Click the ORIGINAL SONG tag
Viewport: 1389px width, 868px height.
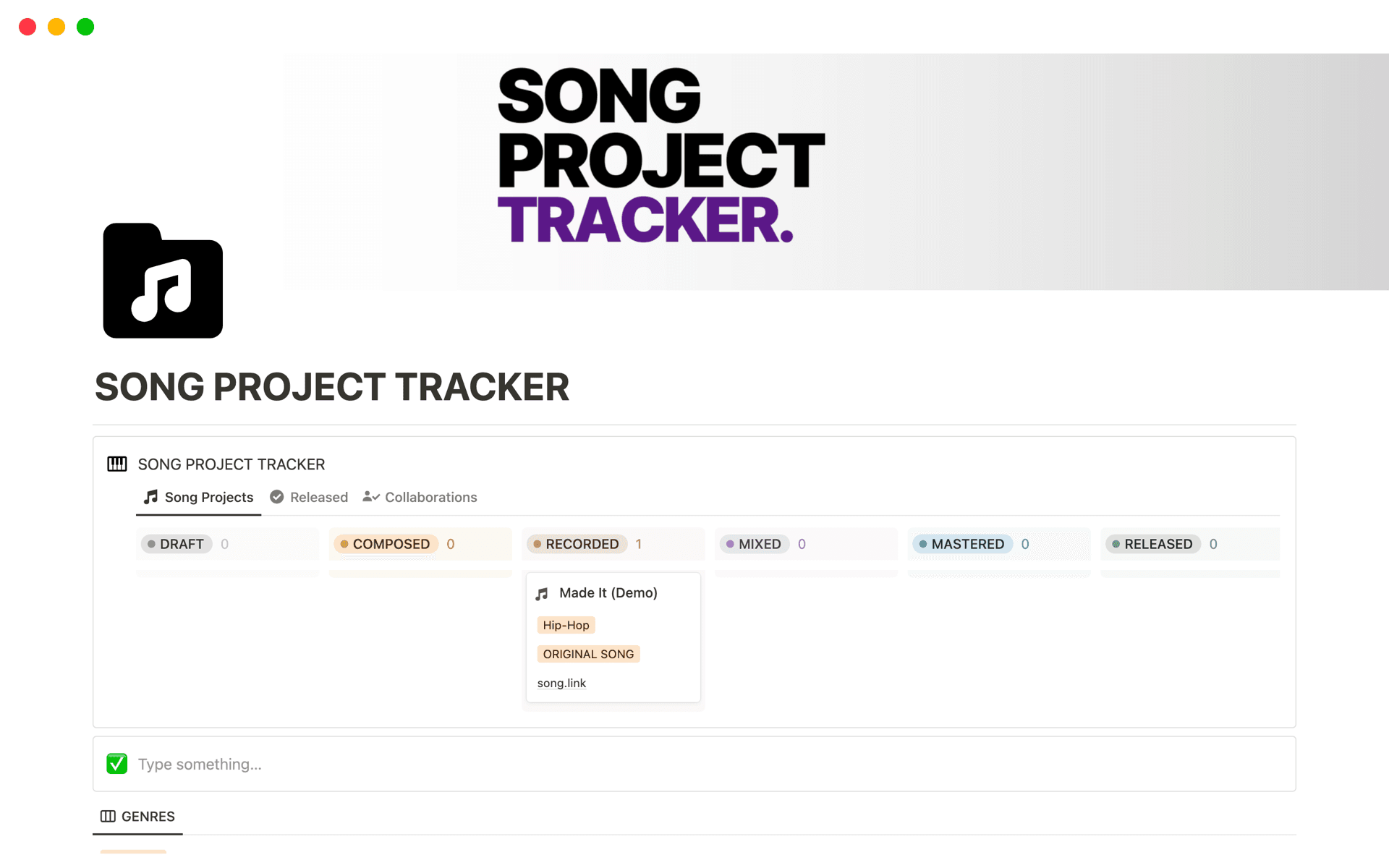point(588,654)
